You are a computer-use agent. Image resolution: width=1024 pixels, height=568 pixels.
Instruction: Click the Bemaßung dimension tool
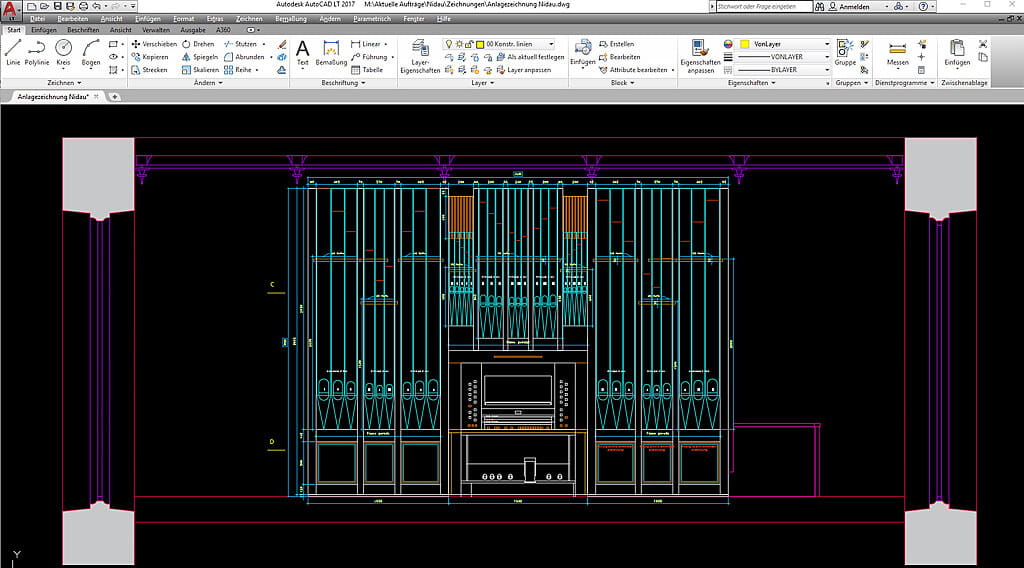331,52
